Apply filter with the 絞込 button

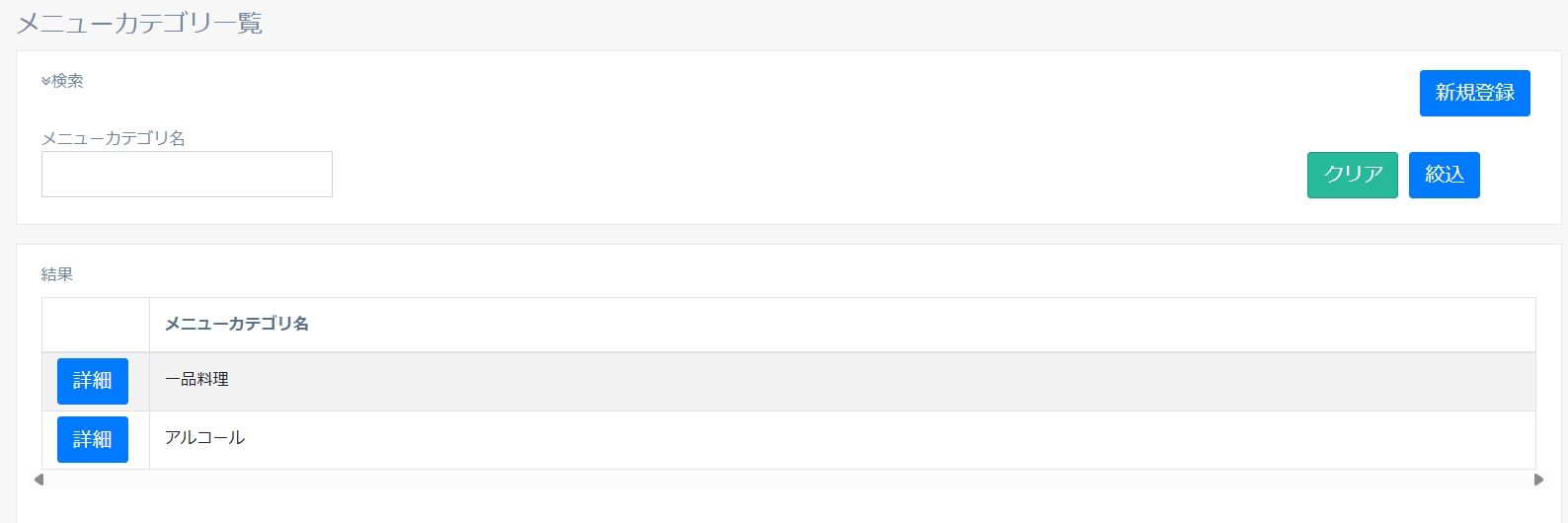click(1444, 175)
